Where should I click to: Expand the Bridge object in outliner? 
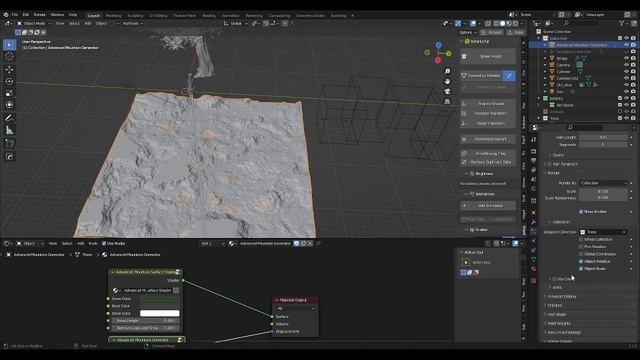[x=545, y=58]
